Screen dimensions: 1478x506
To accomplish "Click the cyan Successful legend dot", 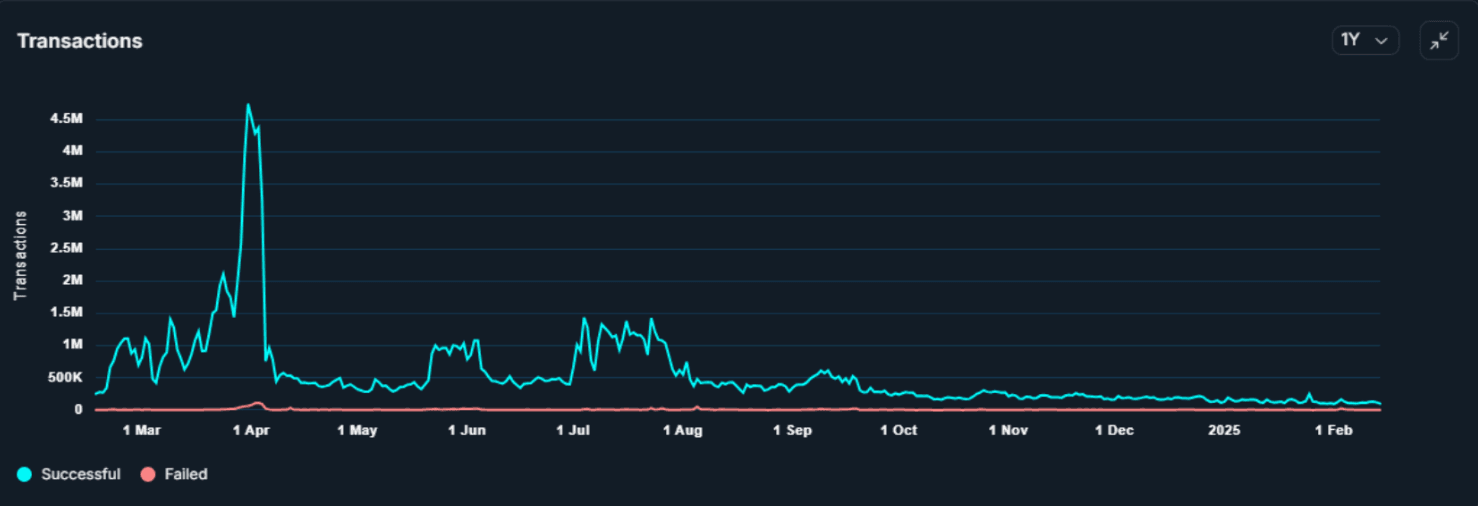I will 24,474.
